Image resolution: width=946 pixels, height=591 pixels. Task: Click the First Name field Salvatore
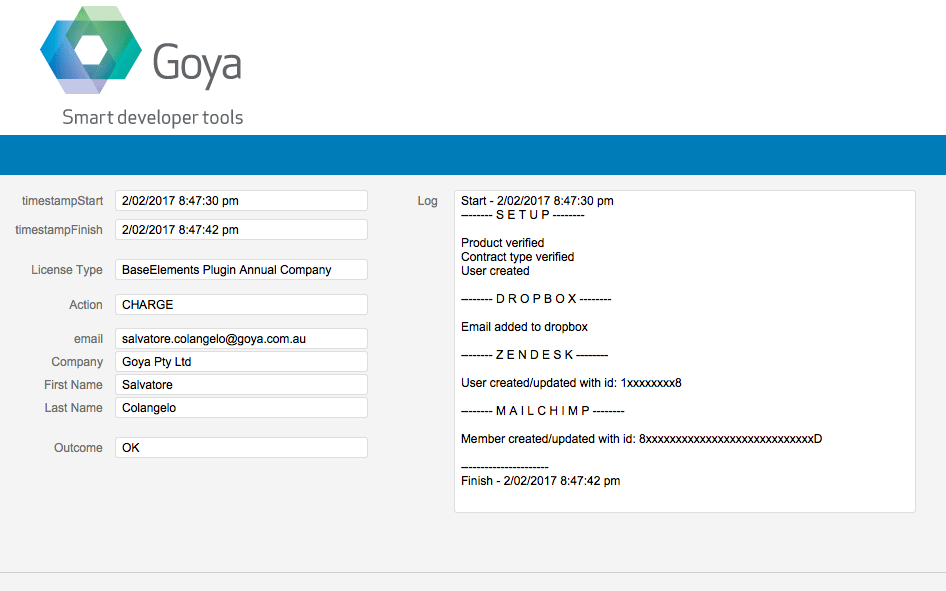coord(241,385)
